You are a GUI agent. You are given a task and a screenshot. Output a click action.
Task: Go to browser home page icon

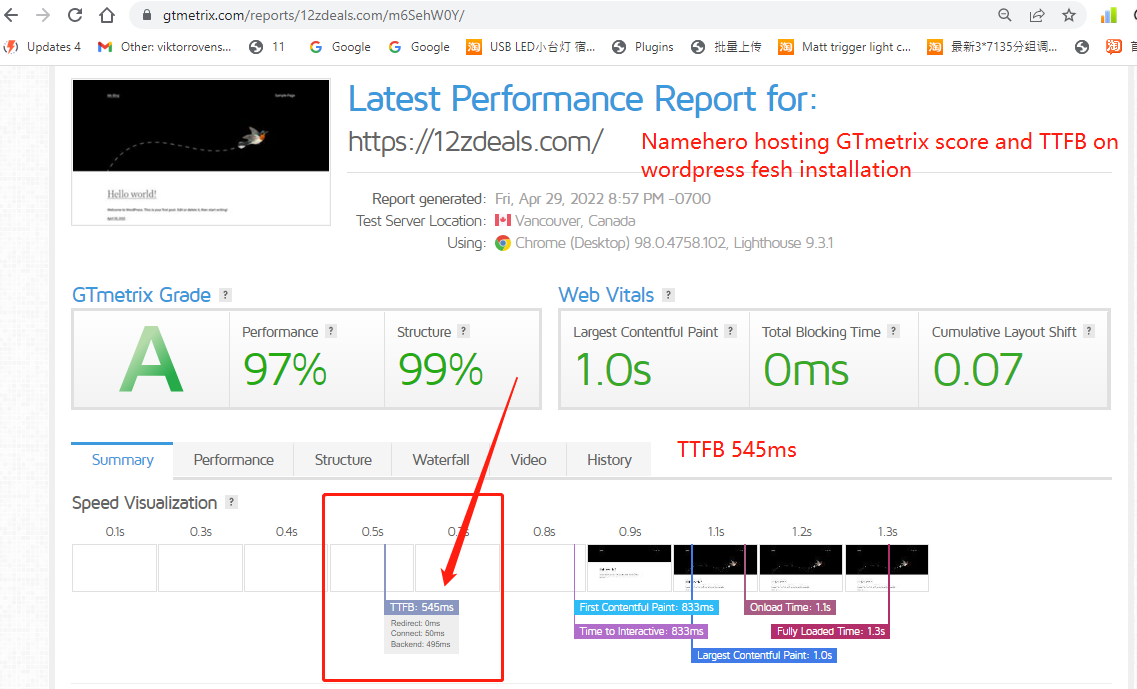point(107,15)
